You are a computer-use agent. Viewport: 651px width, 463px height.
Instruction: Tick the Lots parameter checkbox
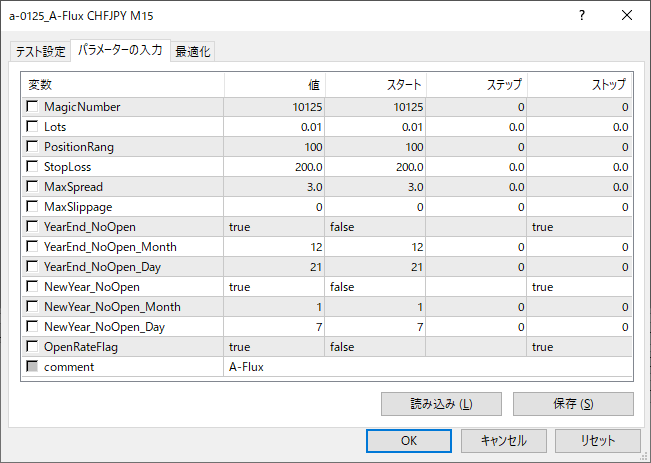pos(33,127)
